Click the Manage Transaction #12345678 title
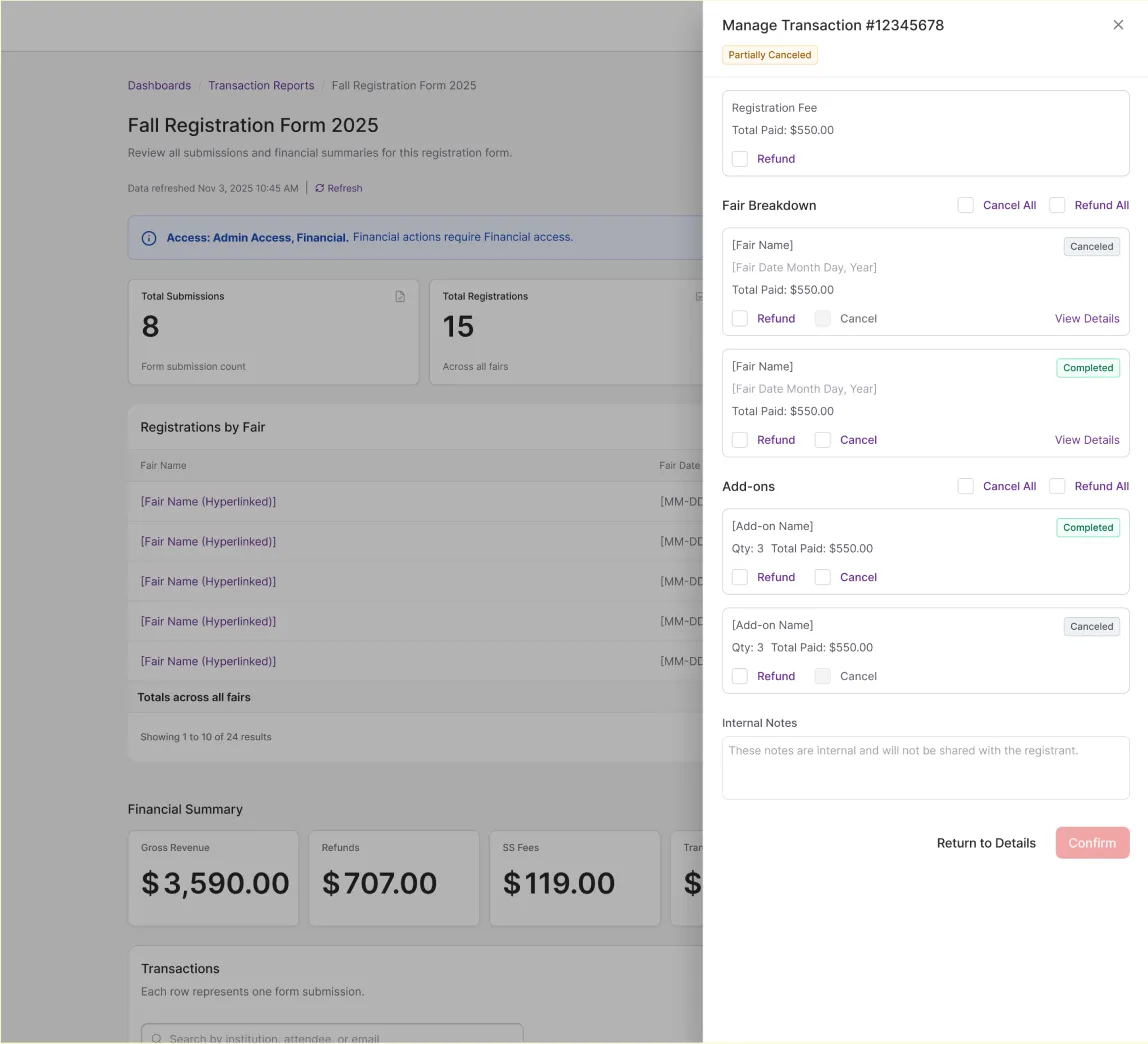The image size is (1148, 1044). pos(833,26)
